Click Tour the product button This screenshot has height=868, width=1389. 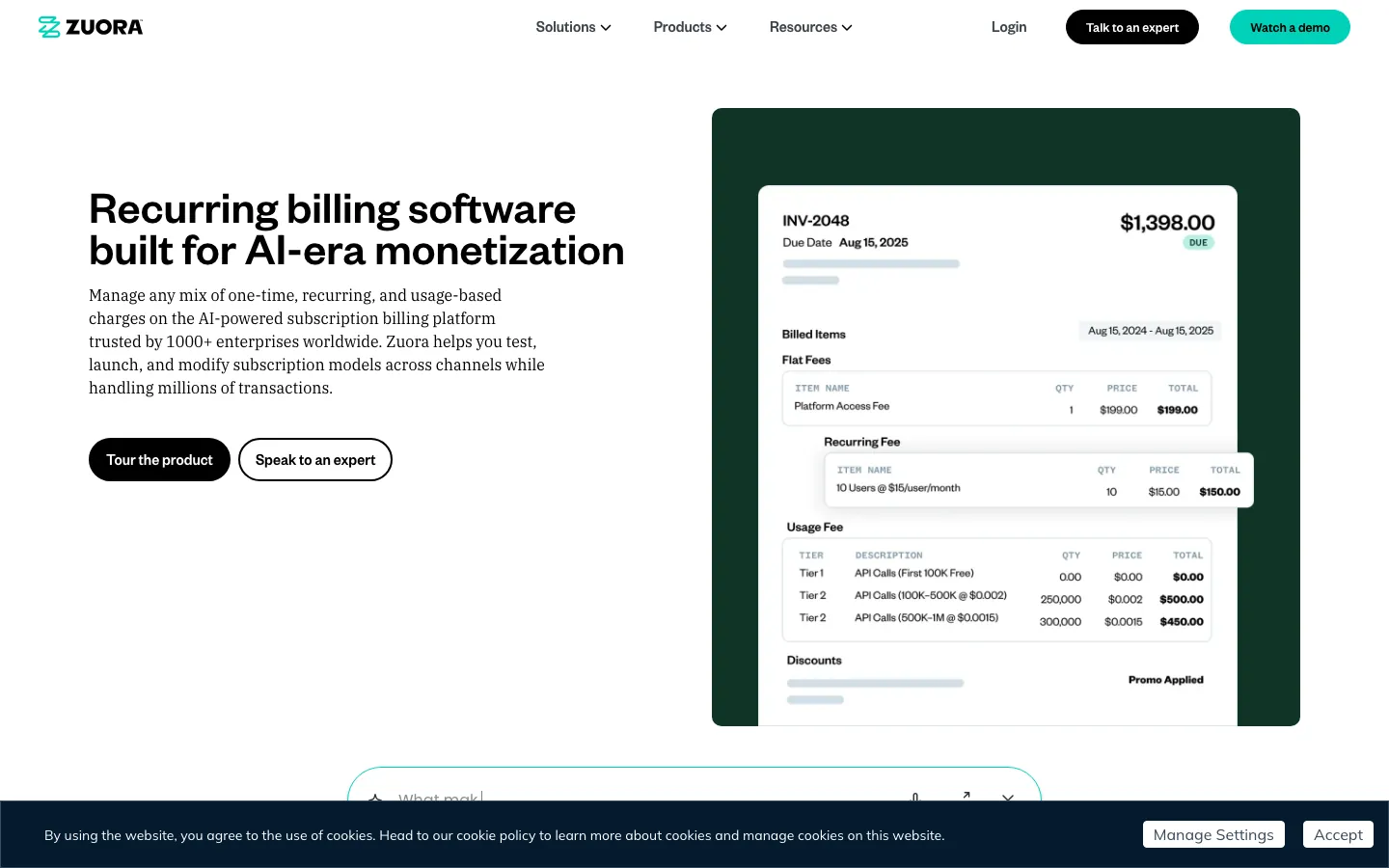159,459
